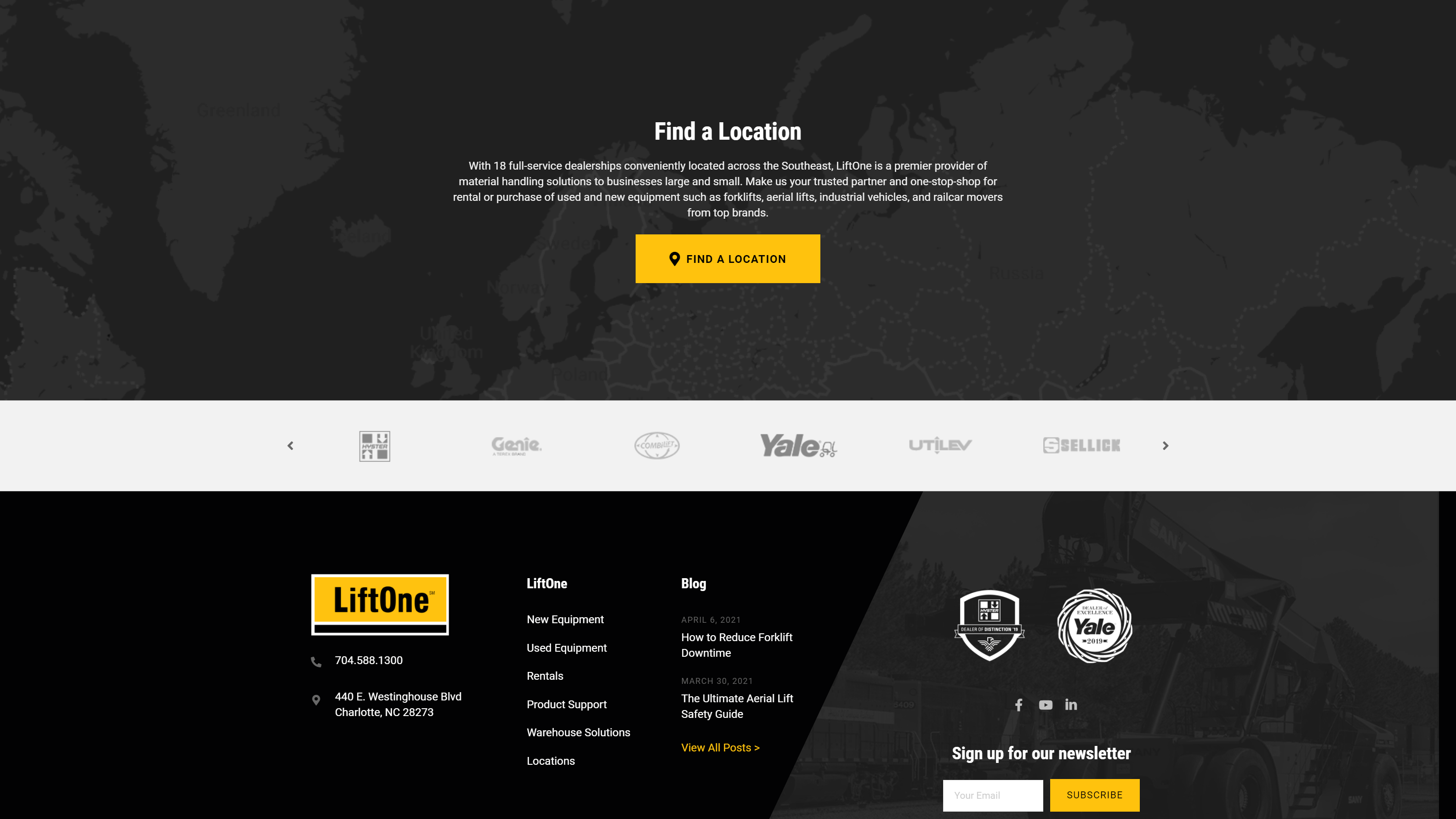Screen dimensions: 1456x819
Task: Click the LinkedIn social media icon
Action: 1071,704
